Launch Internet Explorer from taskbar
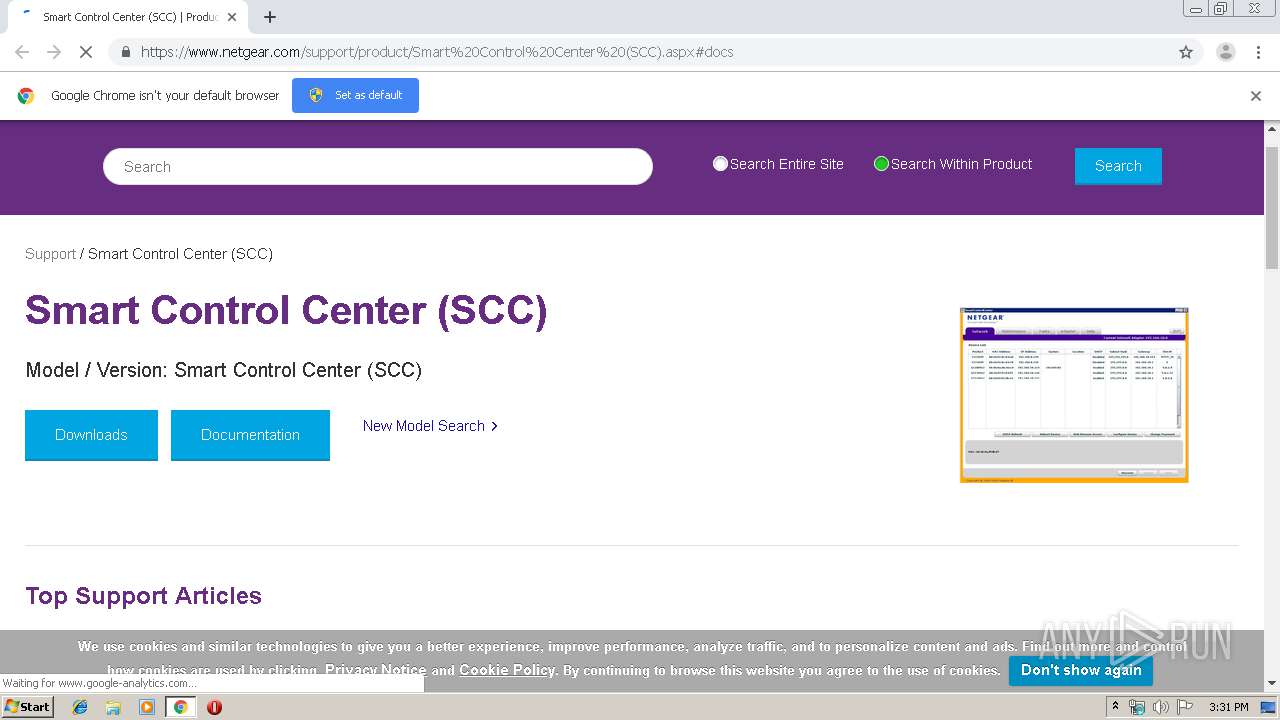The image size is (1280, 720). click(80, 707)
